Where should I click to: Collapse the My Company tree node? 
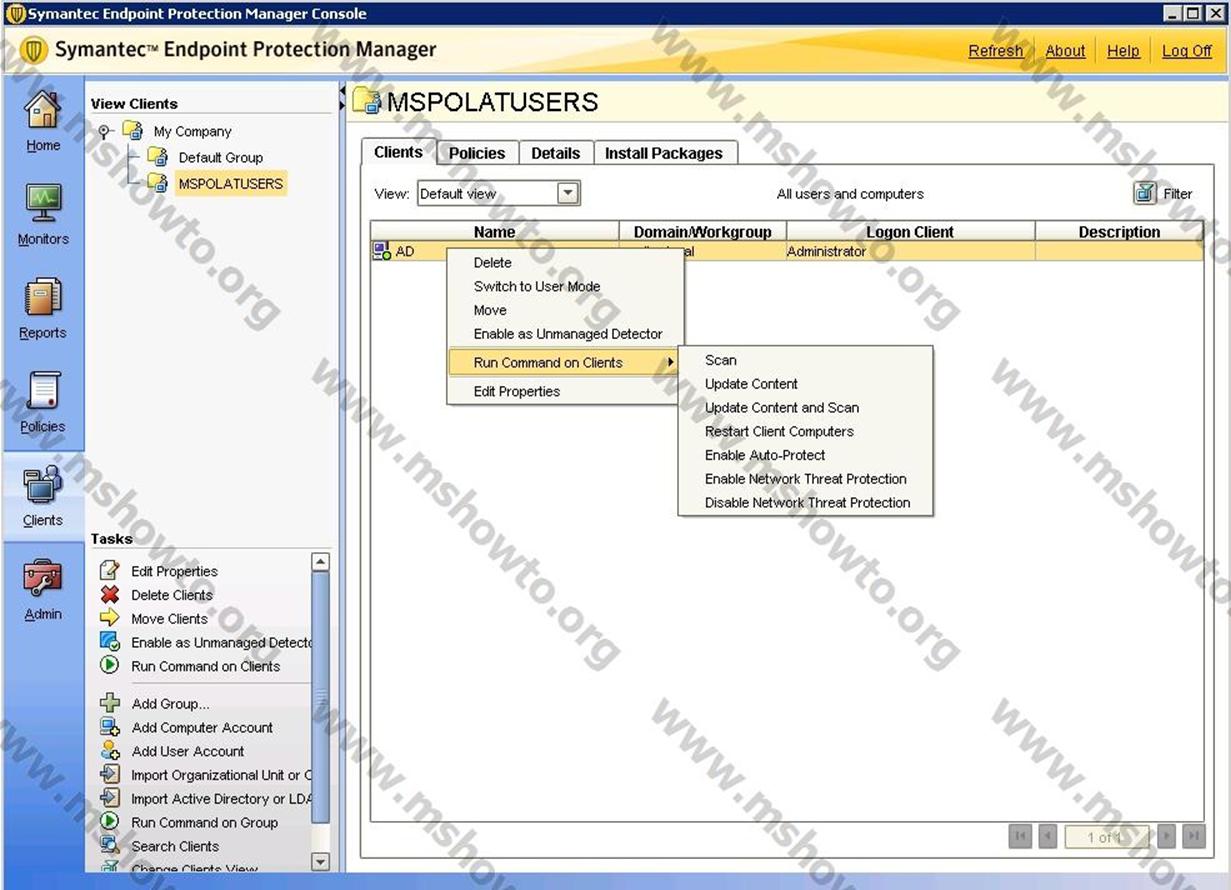[x=104, y=131]
